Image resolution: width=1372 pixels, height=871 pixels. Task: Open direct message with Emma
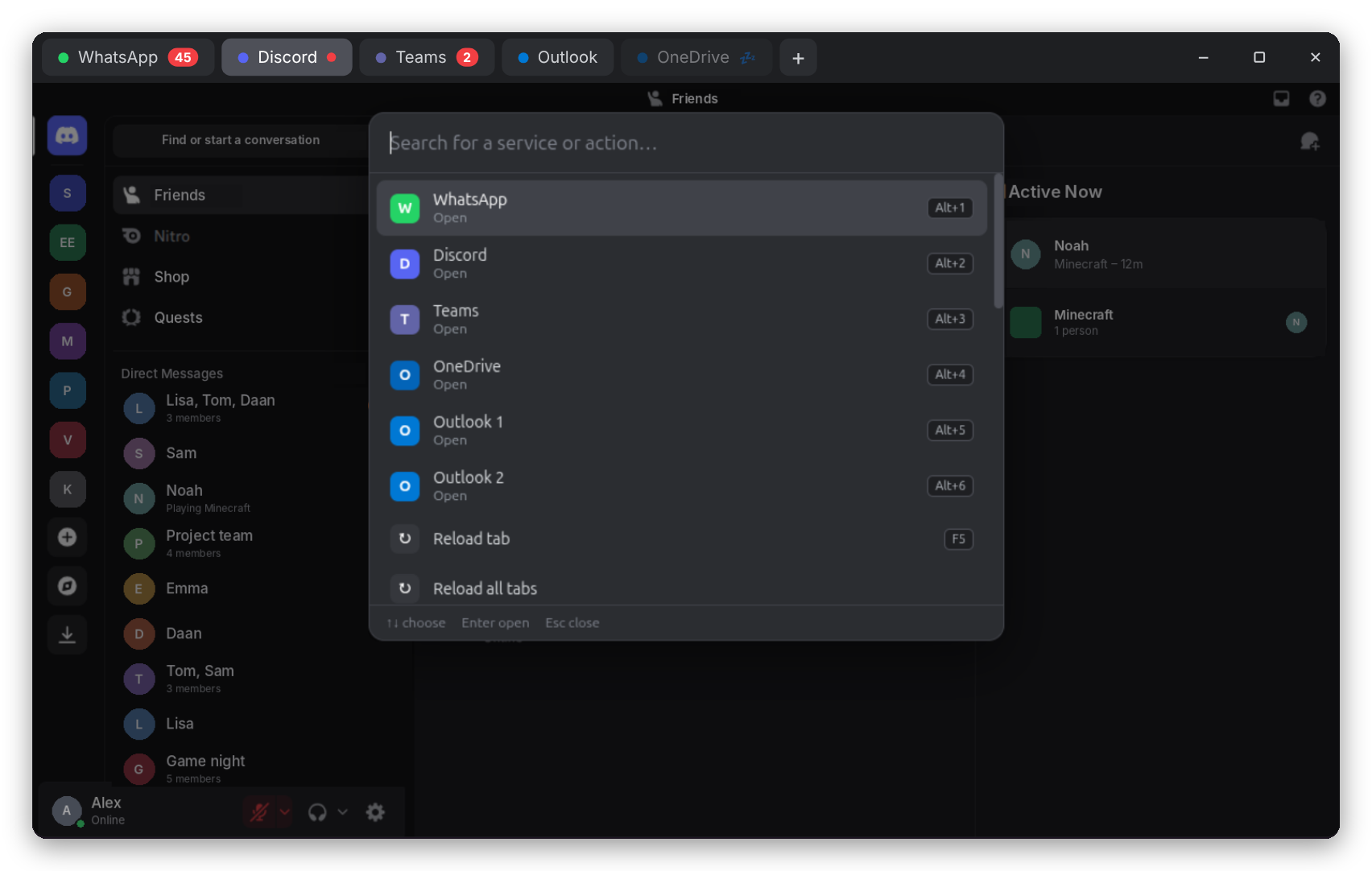(241, 588)
